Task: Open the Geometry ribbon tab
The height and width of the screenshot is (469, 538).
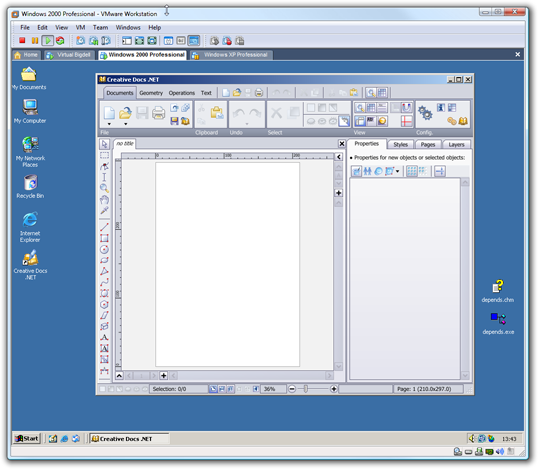Action: pos(151,93)
